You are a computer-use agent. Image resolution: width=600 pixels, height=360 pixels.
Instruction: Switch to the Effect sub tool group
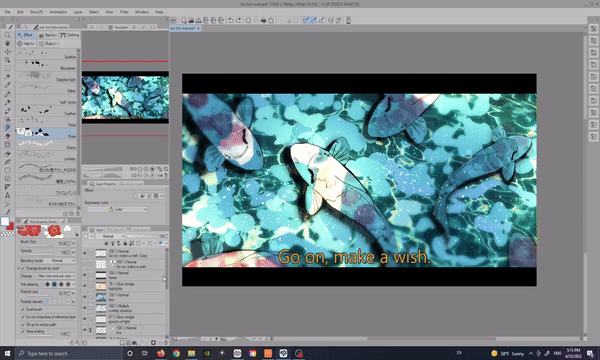pyautogui.click(x=26, y=35)
